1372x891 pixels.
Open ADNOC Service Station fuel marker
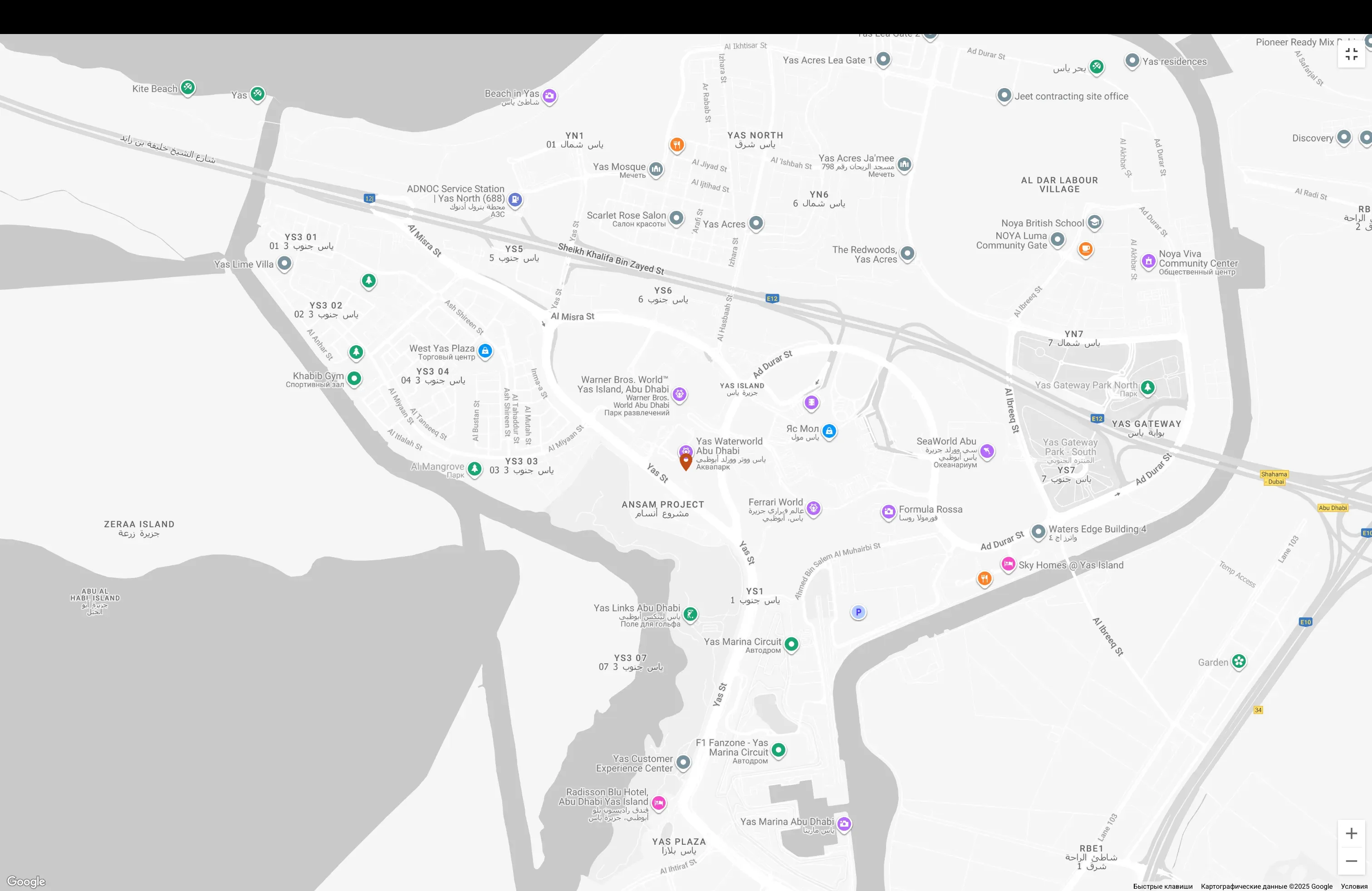point(515,200)
